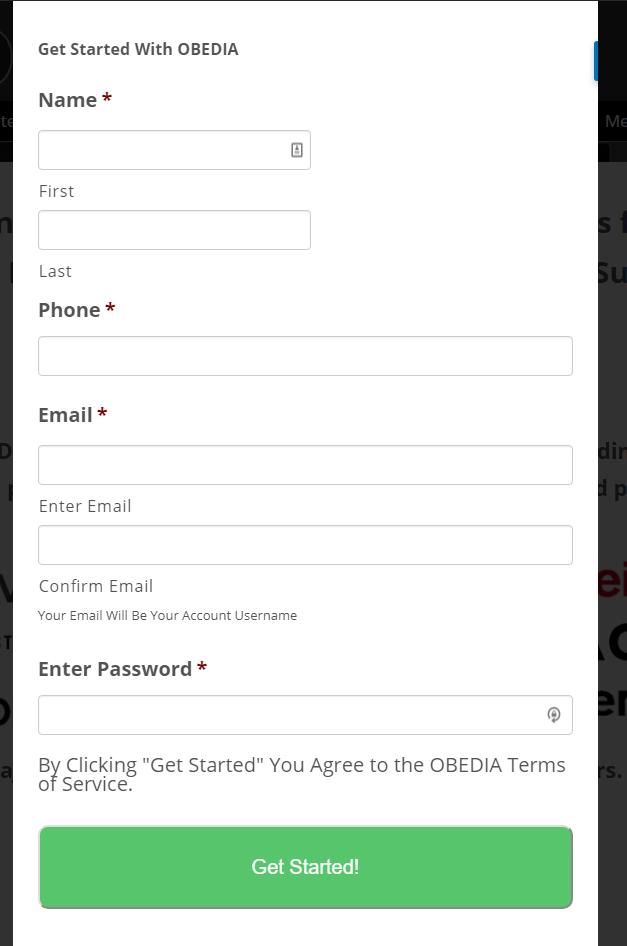The image size is (627, 946).
Task: Click the bold 'Enter Password' field label
Action: [x=115, y=669]
